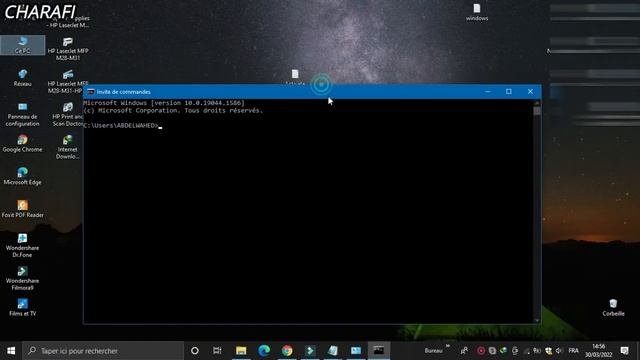The width and height of the screenshot is (640, 360).
Task: Minimize the Command Prompt window
Action: [487, 91]
